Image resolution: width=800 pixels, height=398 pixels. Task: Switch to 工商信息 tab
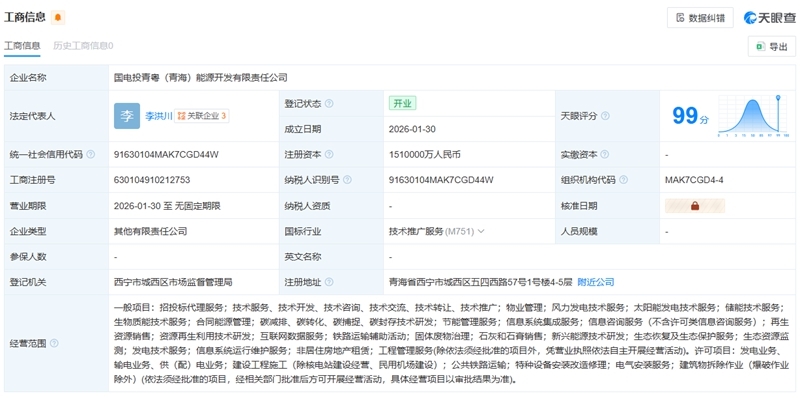(22, 46)
